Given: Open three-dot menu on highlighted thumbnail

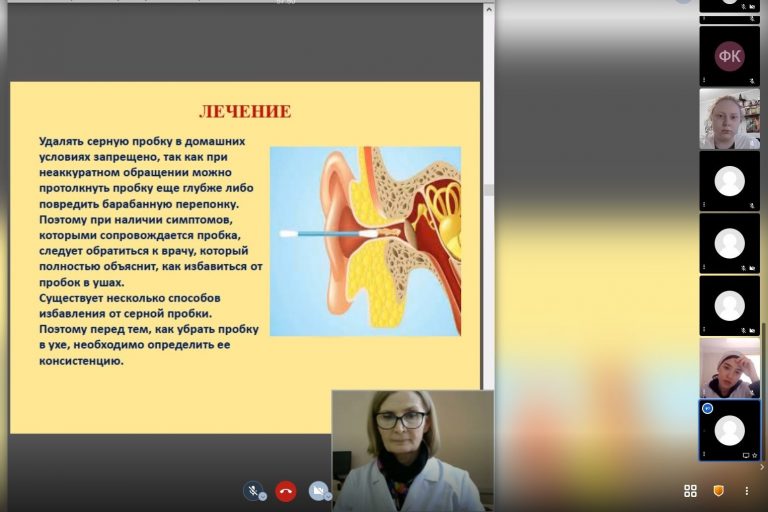Looking at the screenshot, I should [704, 454].
